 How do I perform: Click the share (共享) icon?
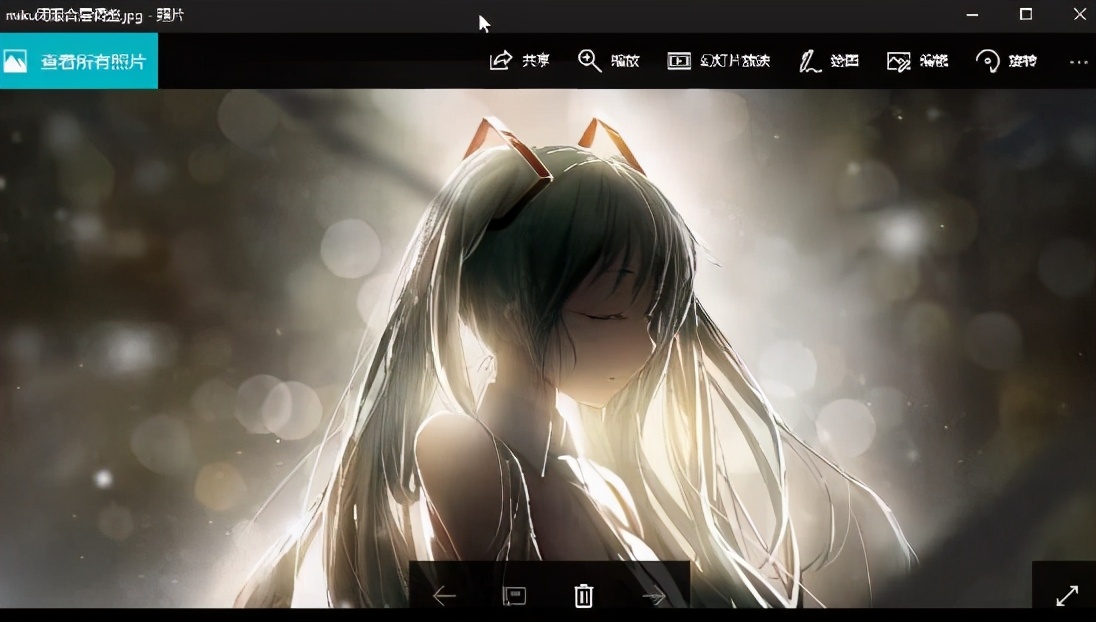coord(501,61)
